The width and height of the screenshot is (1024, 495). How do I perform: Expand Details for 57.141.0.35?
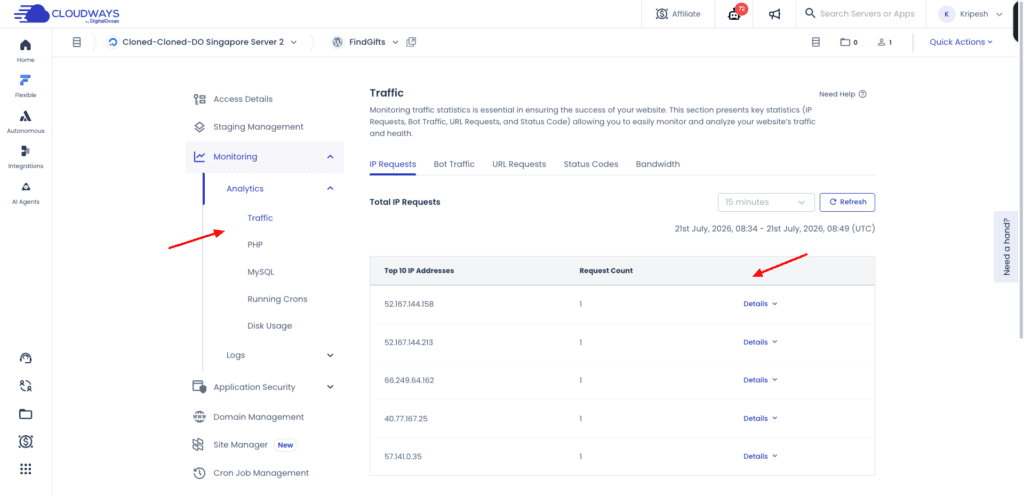(760, 456)
